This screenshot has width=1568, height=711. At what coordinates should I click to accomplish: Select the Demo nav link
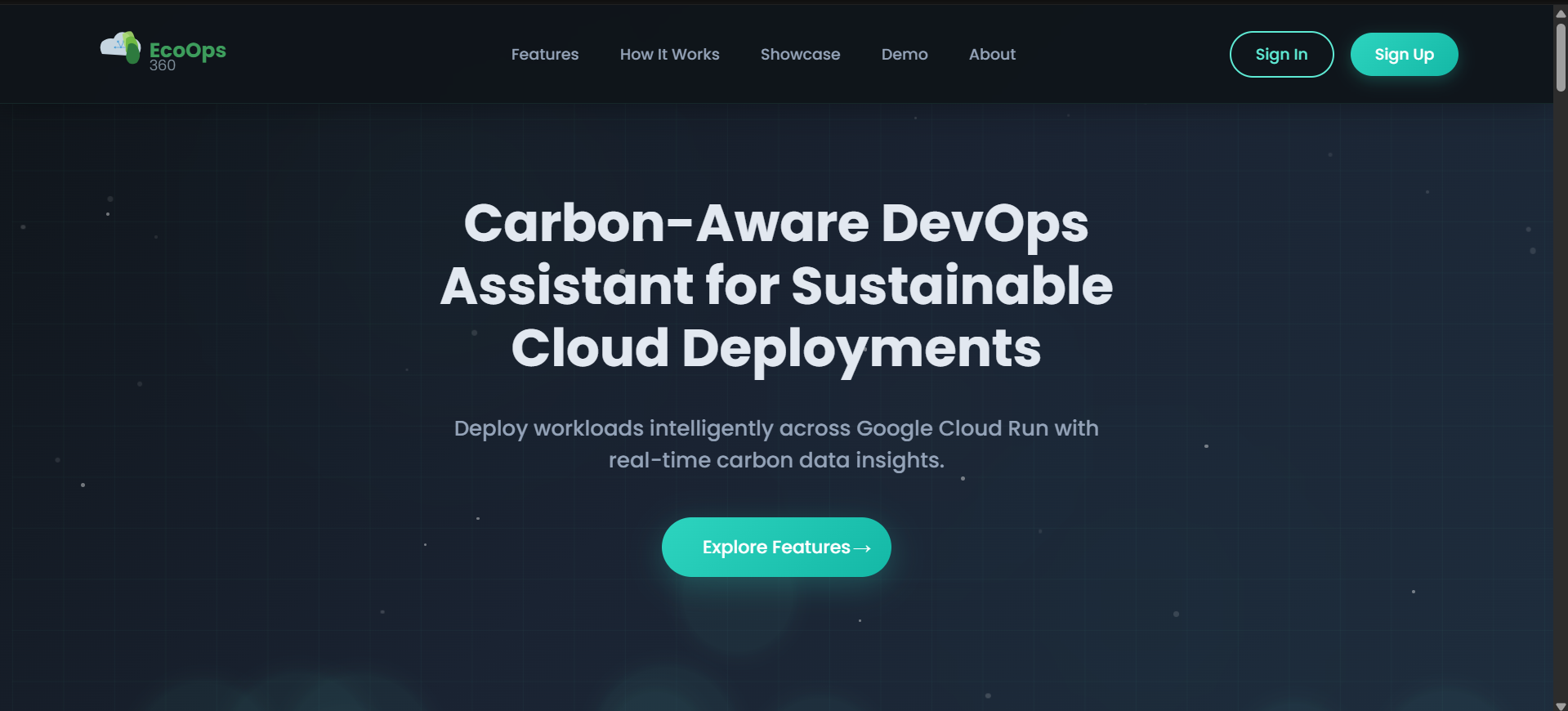coord(905,55)
